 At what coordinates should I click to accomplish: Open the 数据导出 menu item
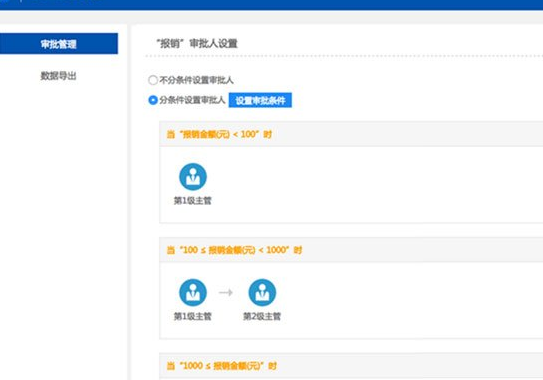(x=59, y=76)
